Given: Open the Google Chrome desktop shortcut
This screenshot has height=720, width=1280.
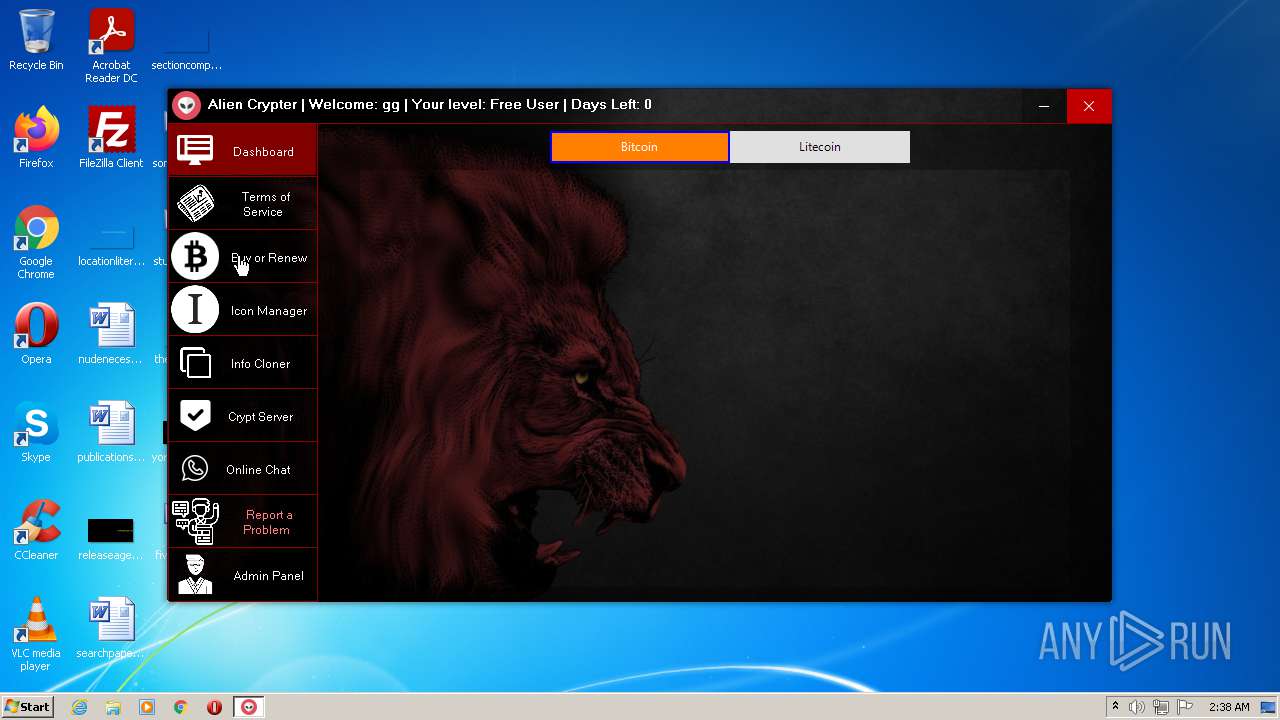Looking at the screenshot, I should [x=36, y=243].
